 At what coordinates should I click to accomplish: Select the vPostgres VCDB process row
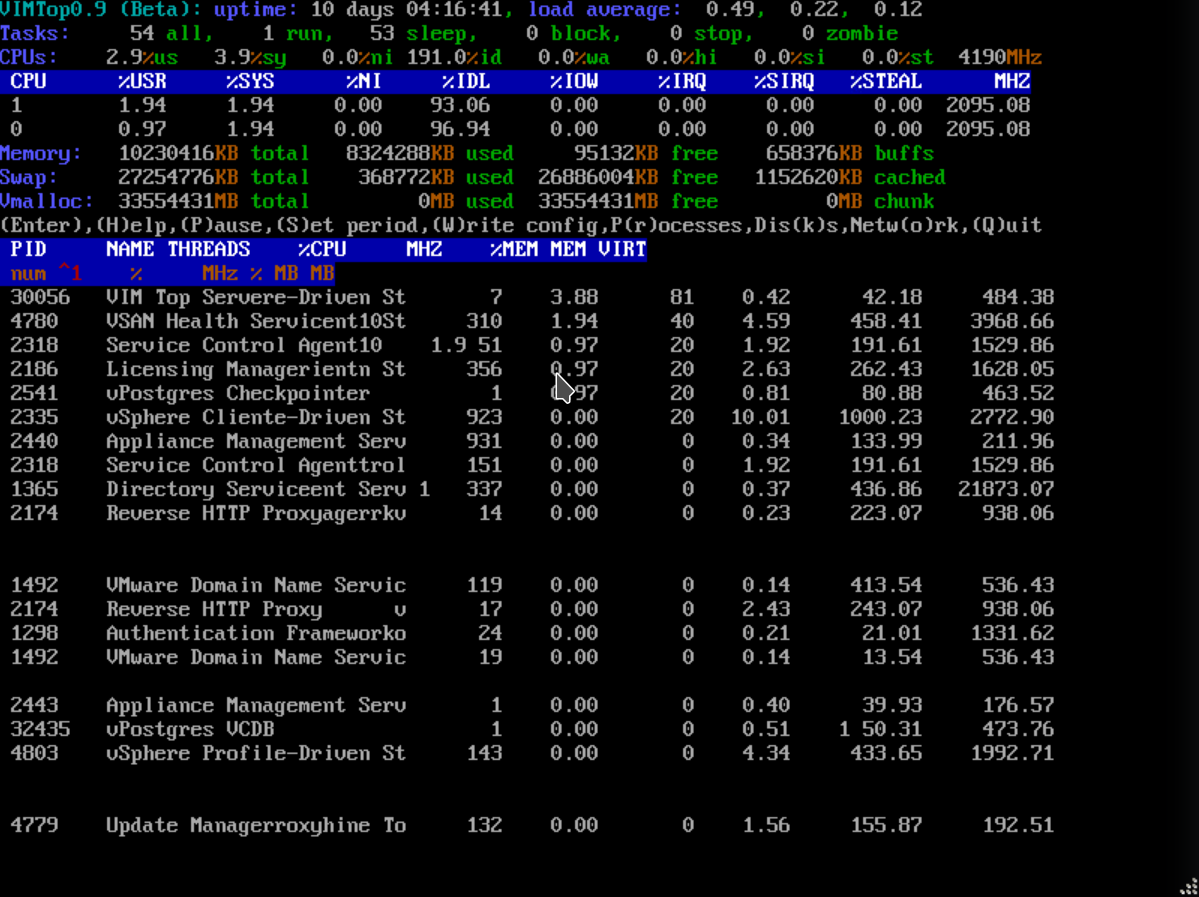pos(532,729)
